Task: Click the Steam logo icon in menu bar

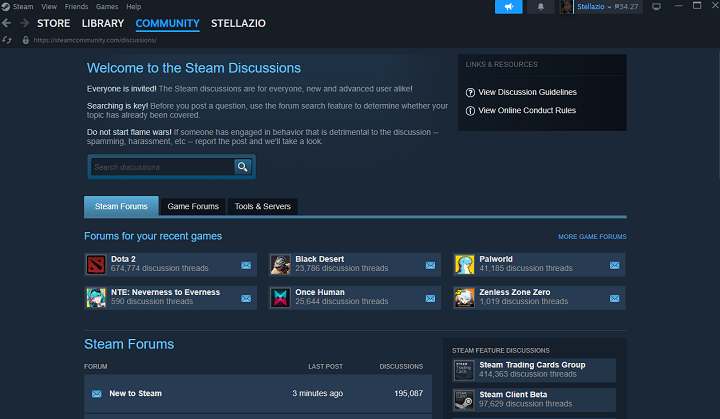Action: (x=6, y=6)
